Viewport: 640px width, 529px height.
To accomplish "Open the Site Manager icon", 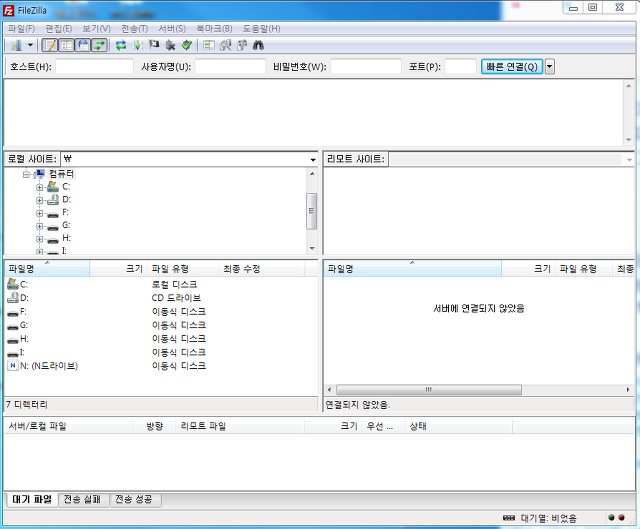I will (16, 45).
